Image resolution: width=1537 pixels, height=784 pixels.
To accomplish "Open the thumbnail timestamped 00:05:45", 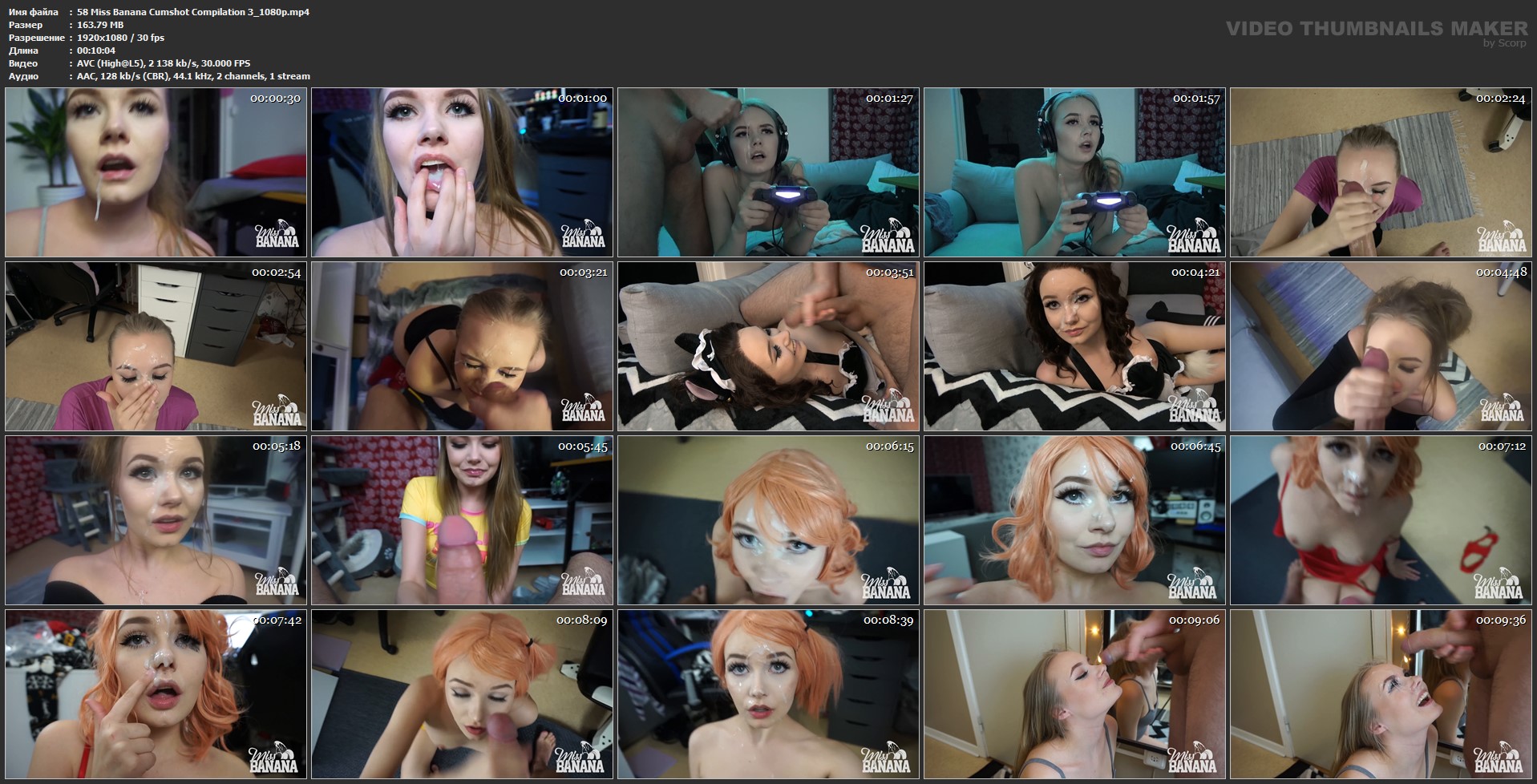I will [462, 520].
